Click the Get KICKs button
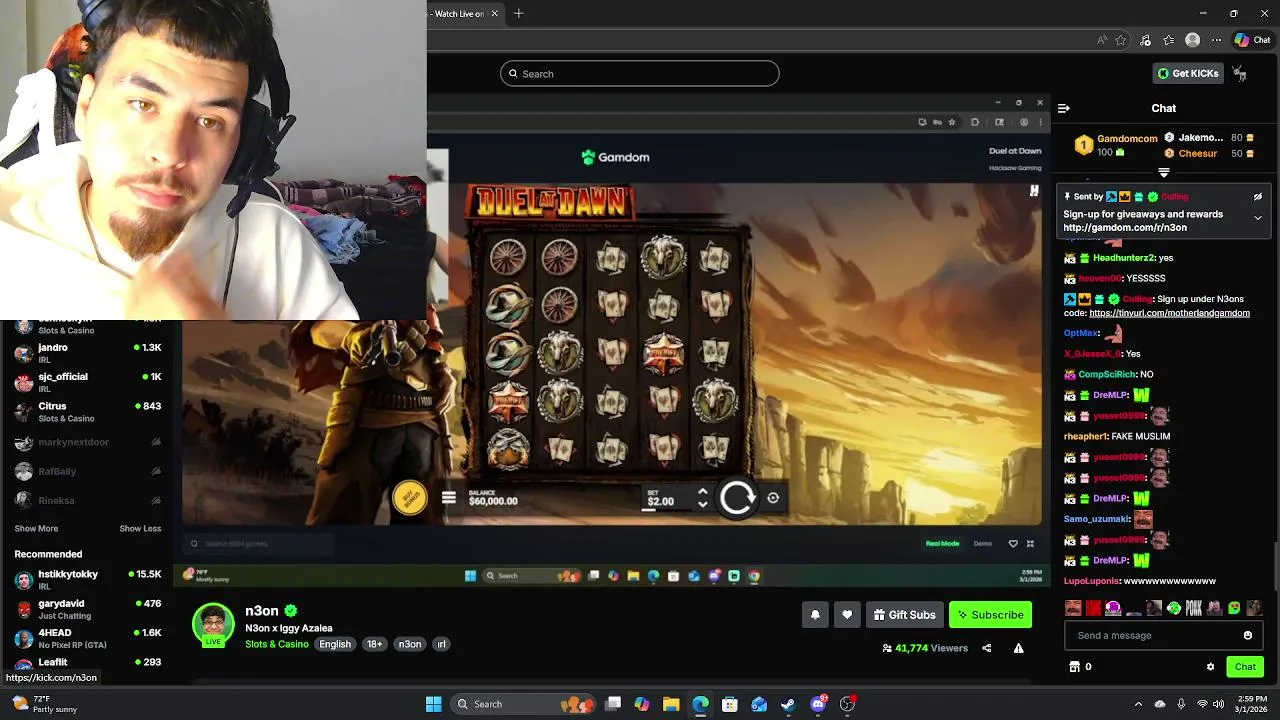This screenshot has height=720, width=1280. pos(1189,73)
